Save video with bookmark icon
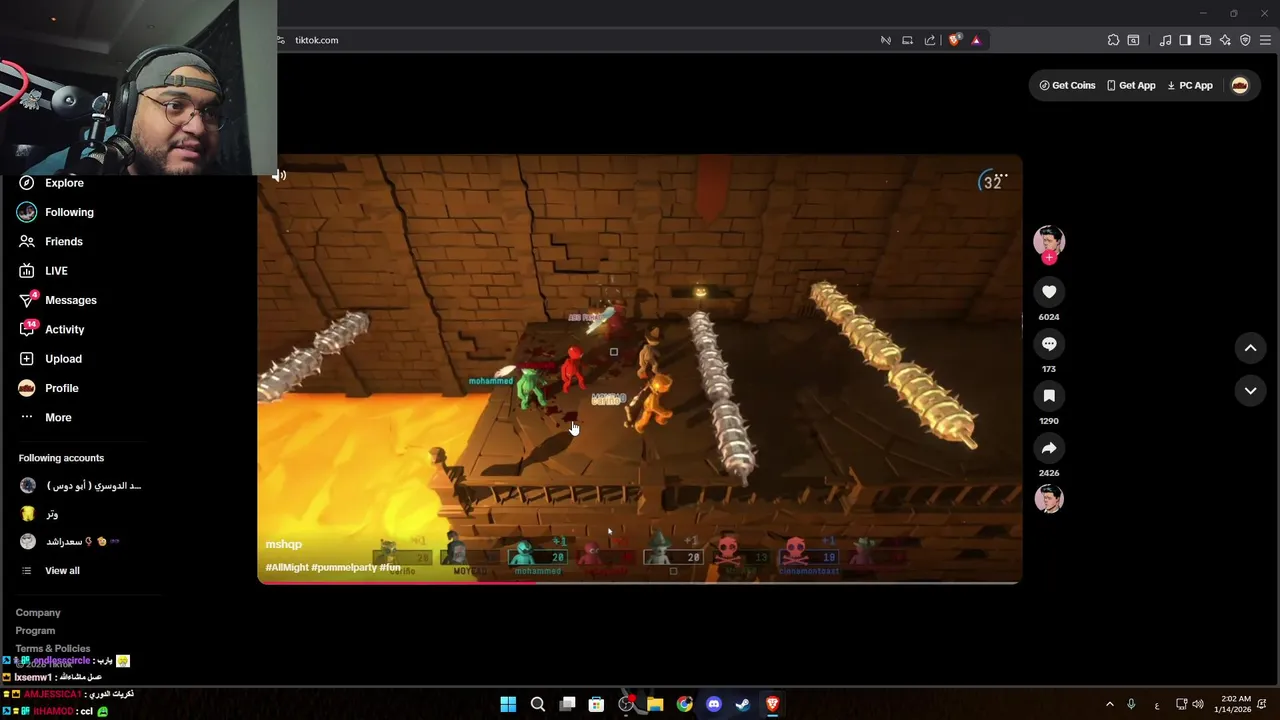The image size is (1280, 720). [x=1049, y=396]
